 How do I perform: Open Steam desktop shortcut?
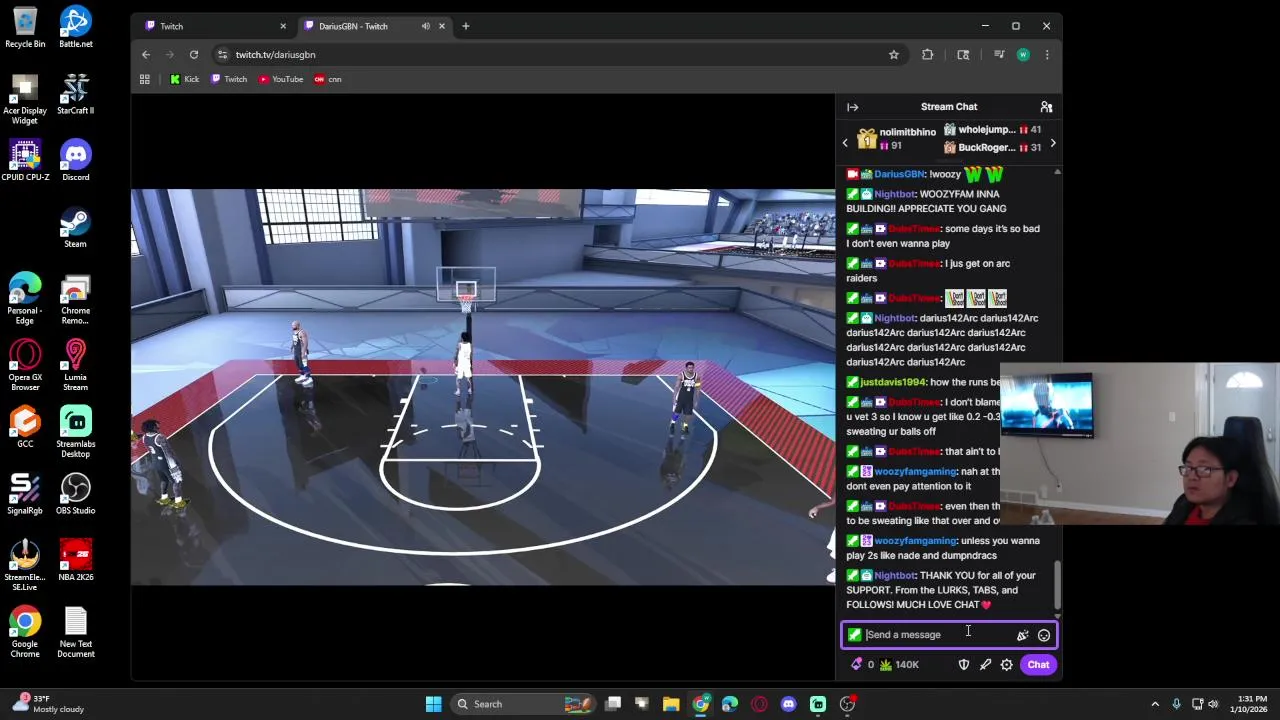point(75,228)
